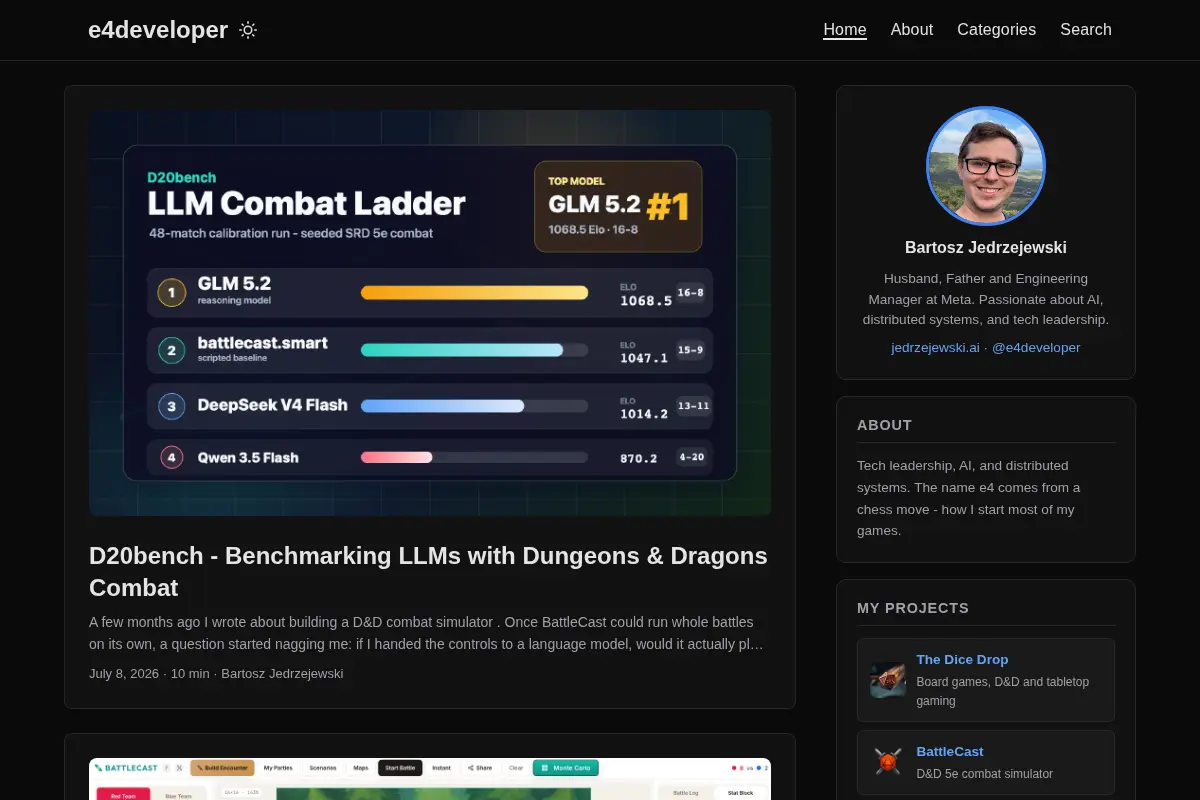This screenshot has width=1200, height=800.
Task: Click the "July 8, 2026" post date
Action: (124, 674)
